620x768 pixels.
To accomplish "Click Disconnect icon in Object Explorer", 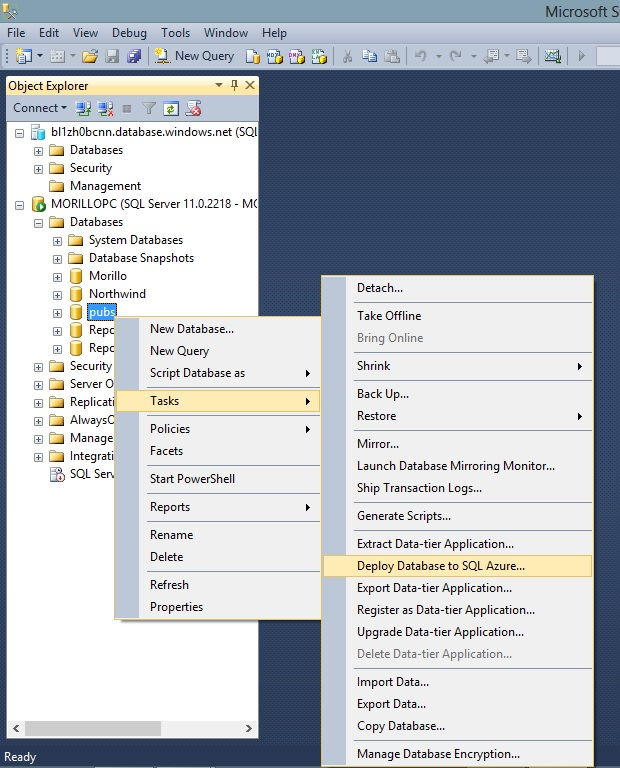I will pyautogui.click(x=105, y=108).
